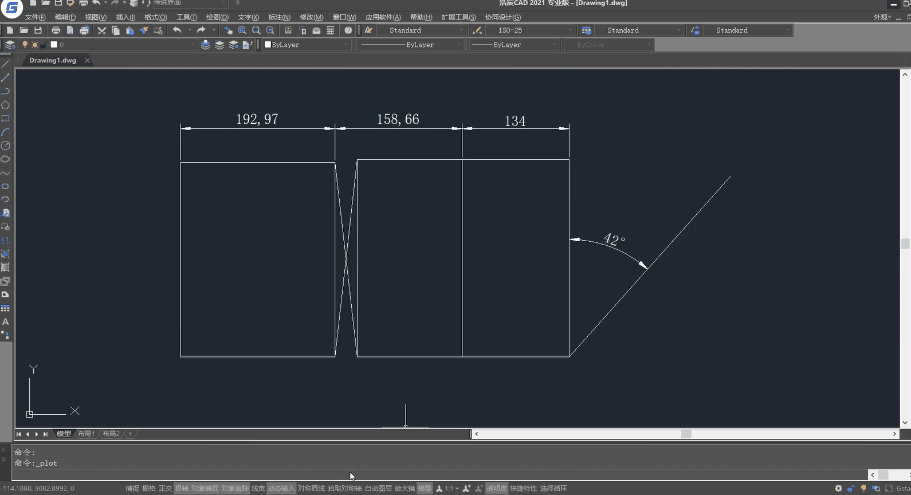911x495 pixels.
Task: Toggle 线宽 lineweight display in status bar
Action: pos(259,489)
